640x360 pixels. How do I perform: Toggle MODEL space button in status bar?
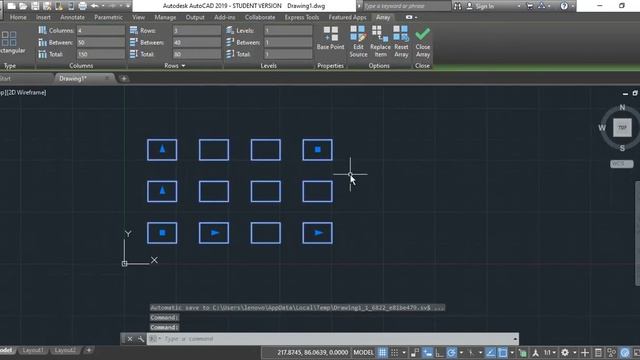363,352
